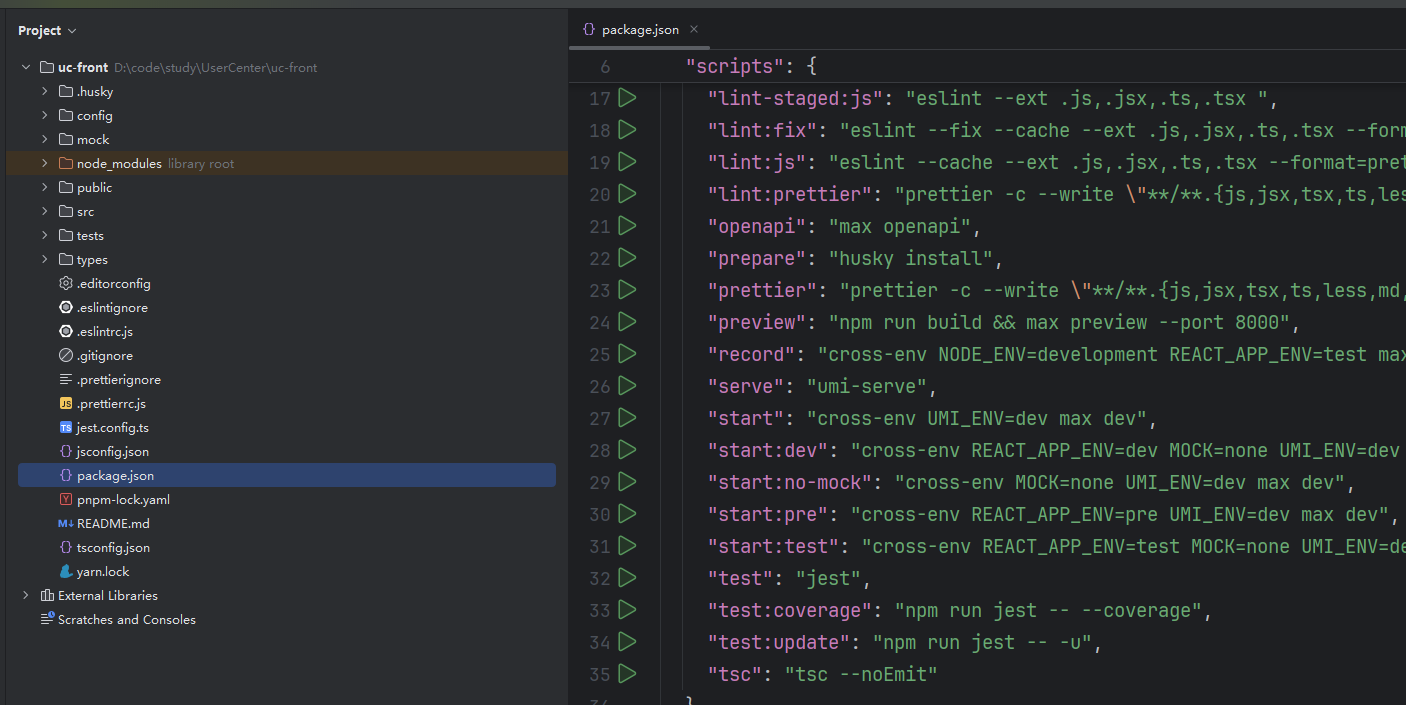This screenshot has height=705, width=1406.
Task: Run the tsc script gutter icon
Action: (x=627, y=674)
